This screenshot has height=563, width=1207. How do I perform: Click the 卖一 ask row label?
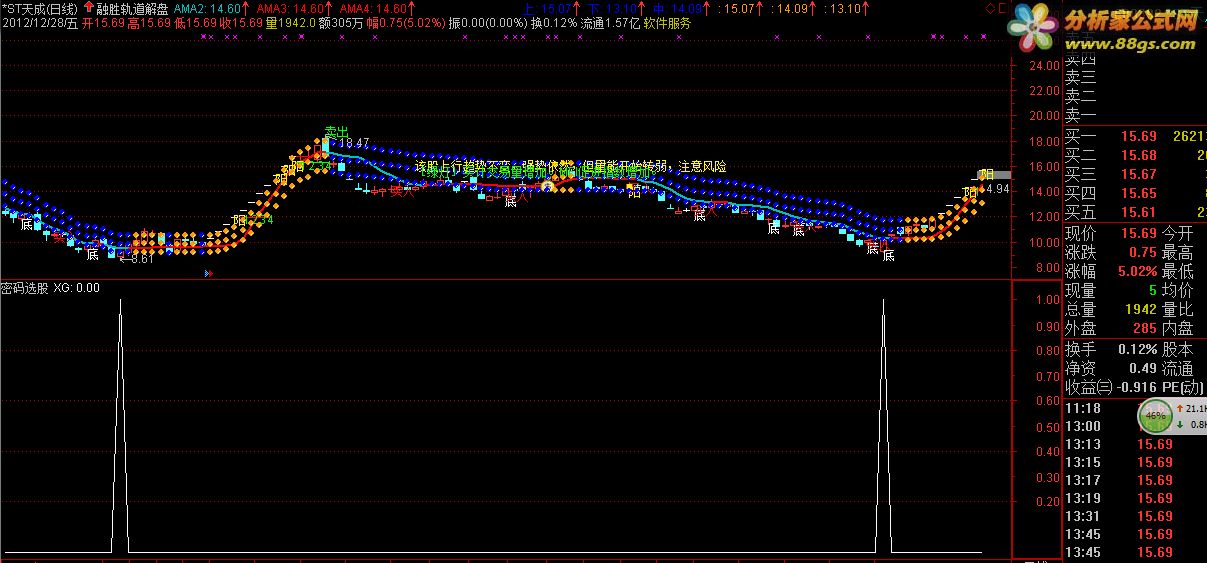coord(1081,116)
